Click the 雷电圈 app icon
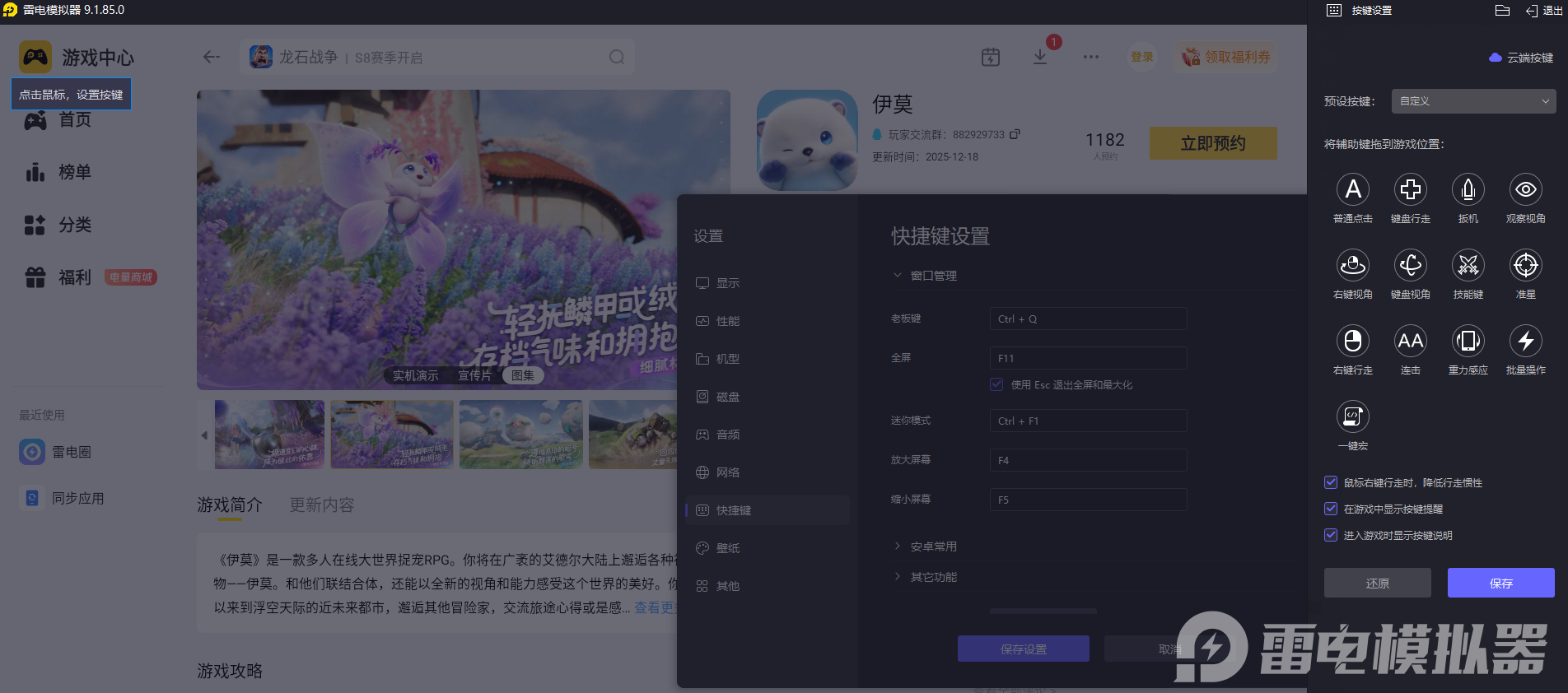 pyautogui.click(x=32, y=452)
